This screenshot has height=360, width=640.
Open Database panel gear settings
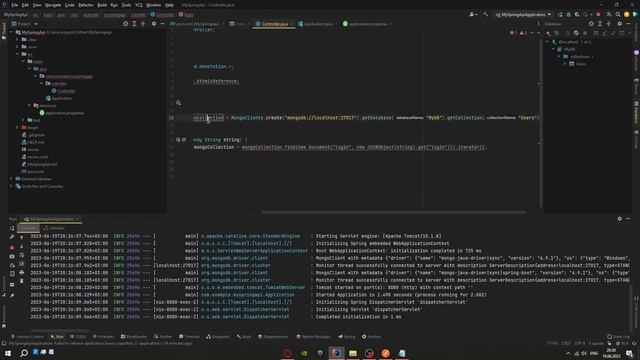[x=620, y=24]
